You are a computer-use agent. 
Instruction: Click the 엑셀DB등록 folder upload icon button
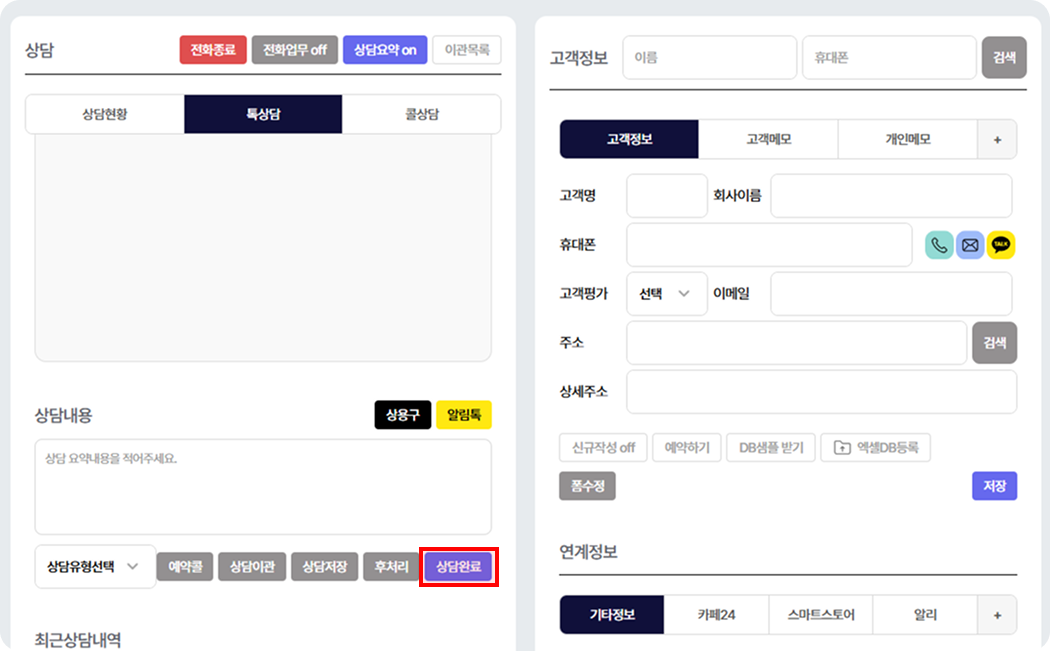[x=876, y=448]
